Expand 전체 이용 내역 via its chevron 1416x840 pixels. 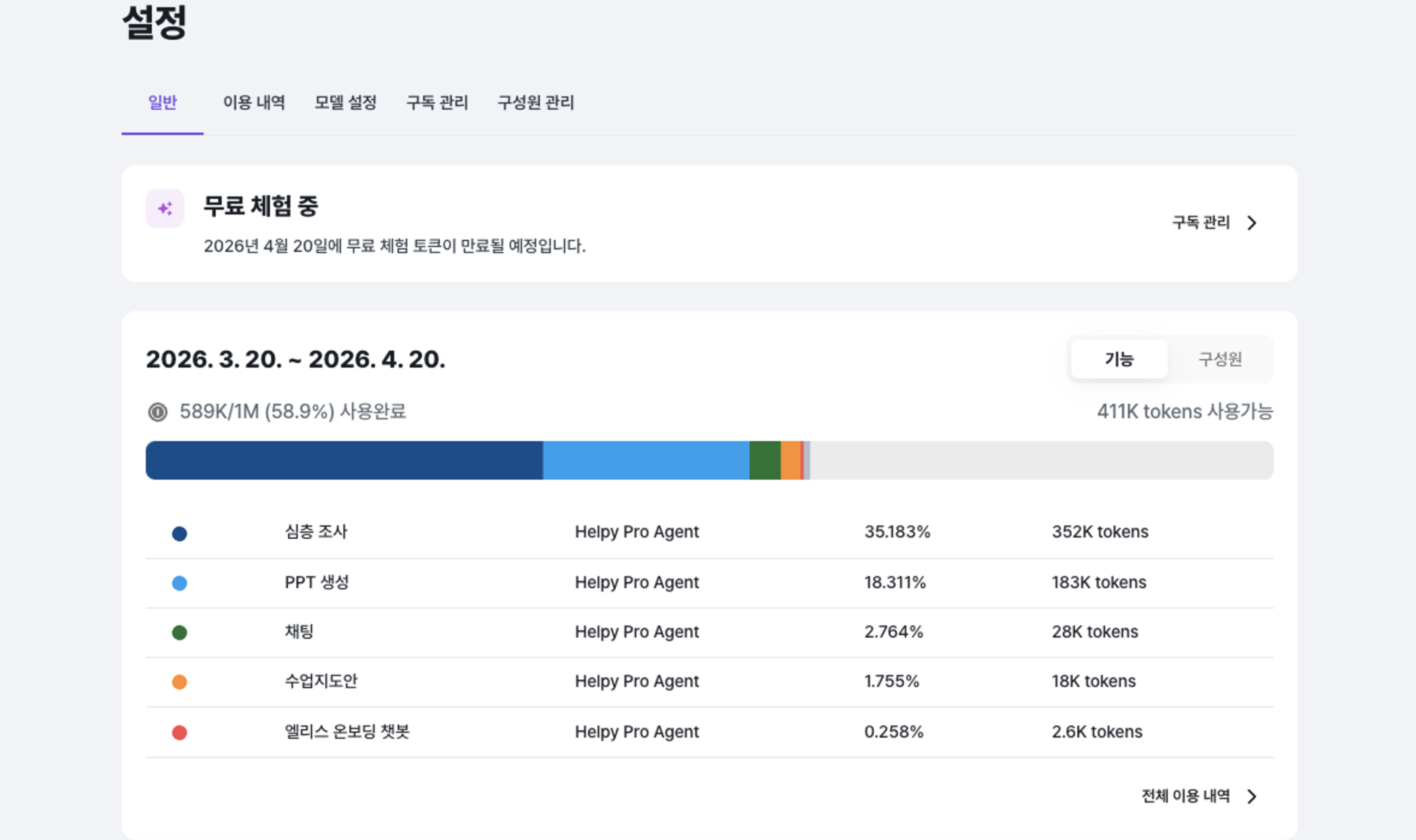tap(1252, 795)
